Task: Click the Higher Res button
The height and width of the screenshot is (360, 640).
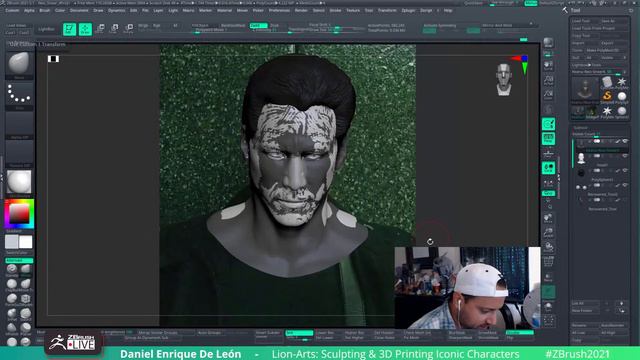Action: pyautogui.click(x=354, y=333)
